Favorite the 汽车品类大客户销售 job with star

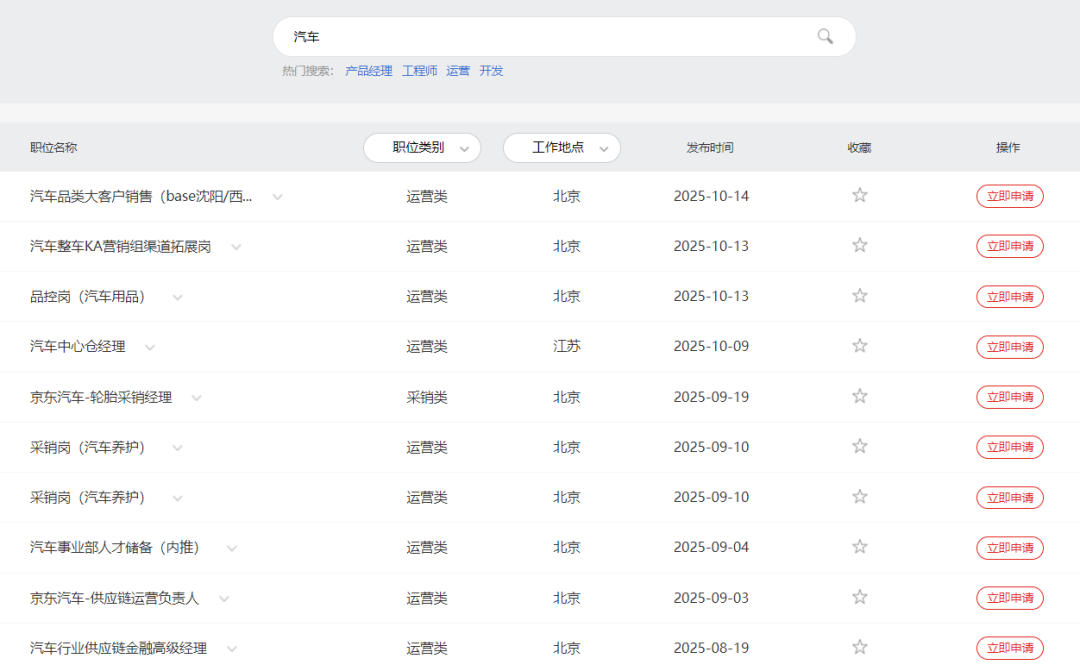(x=859, y=195)
